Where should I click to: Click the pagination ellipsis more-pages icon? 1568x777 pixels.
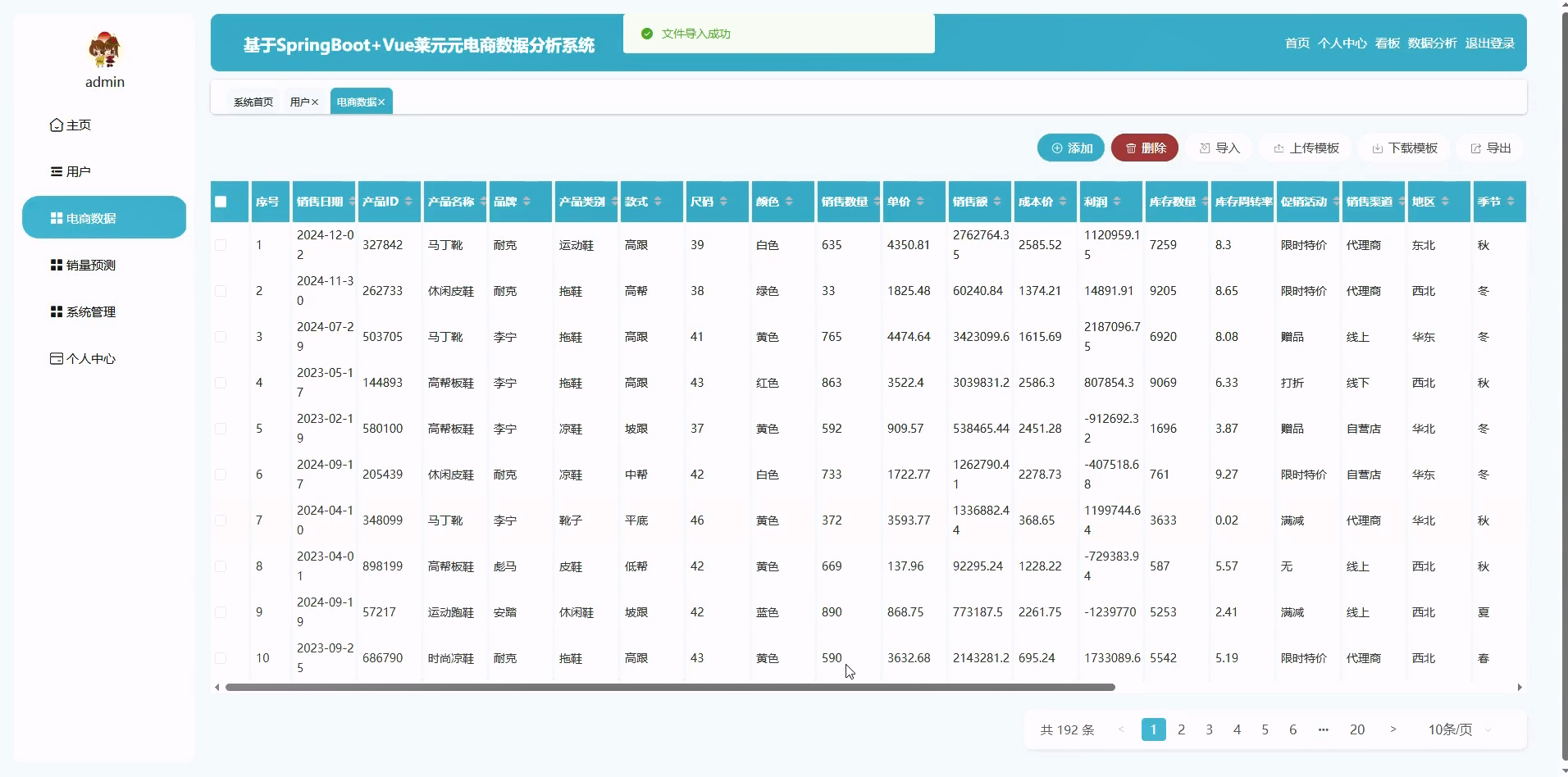pos(1323,729)
